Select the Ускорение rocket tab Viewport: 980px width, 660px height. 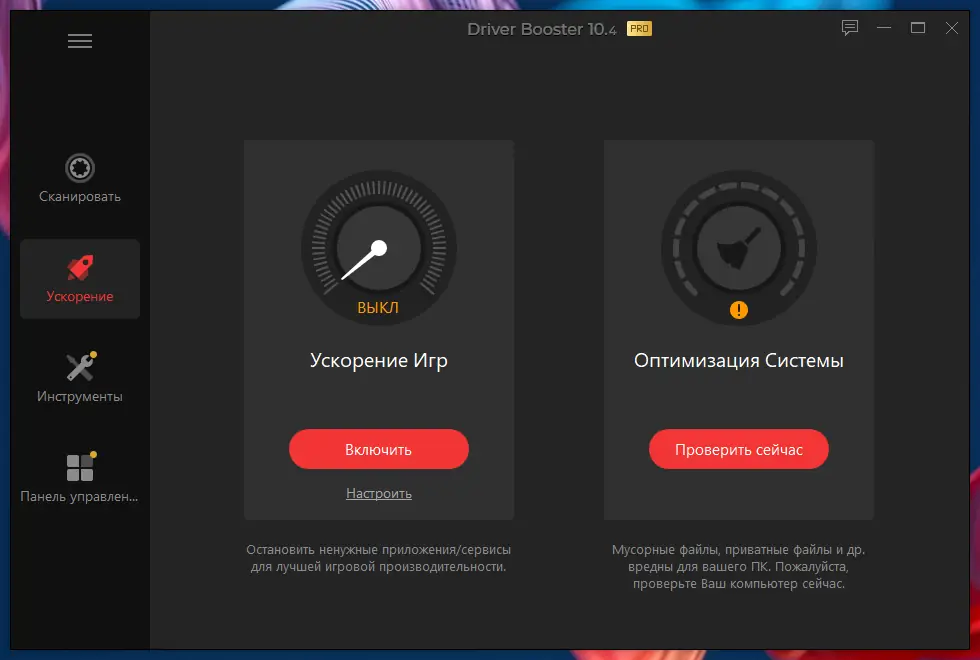[80, 279]
